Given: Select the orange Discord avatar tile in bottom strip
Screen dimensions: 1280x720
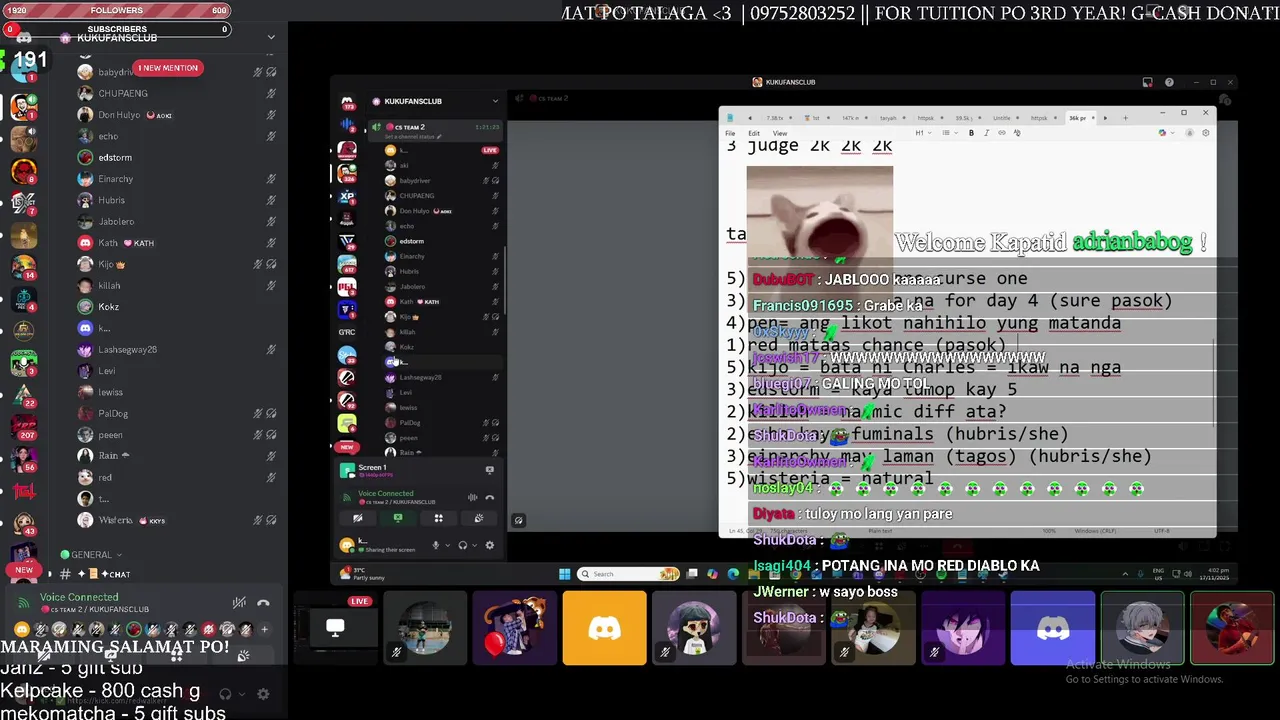Looking at the screenshot, I should pyautogui.click(x=605, y=628).
